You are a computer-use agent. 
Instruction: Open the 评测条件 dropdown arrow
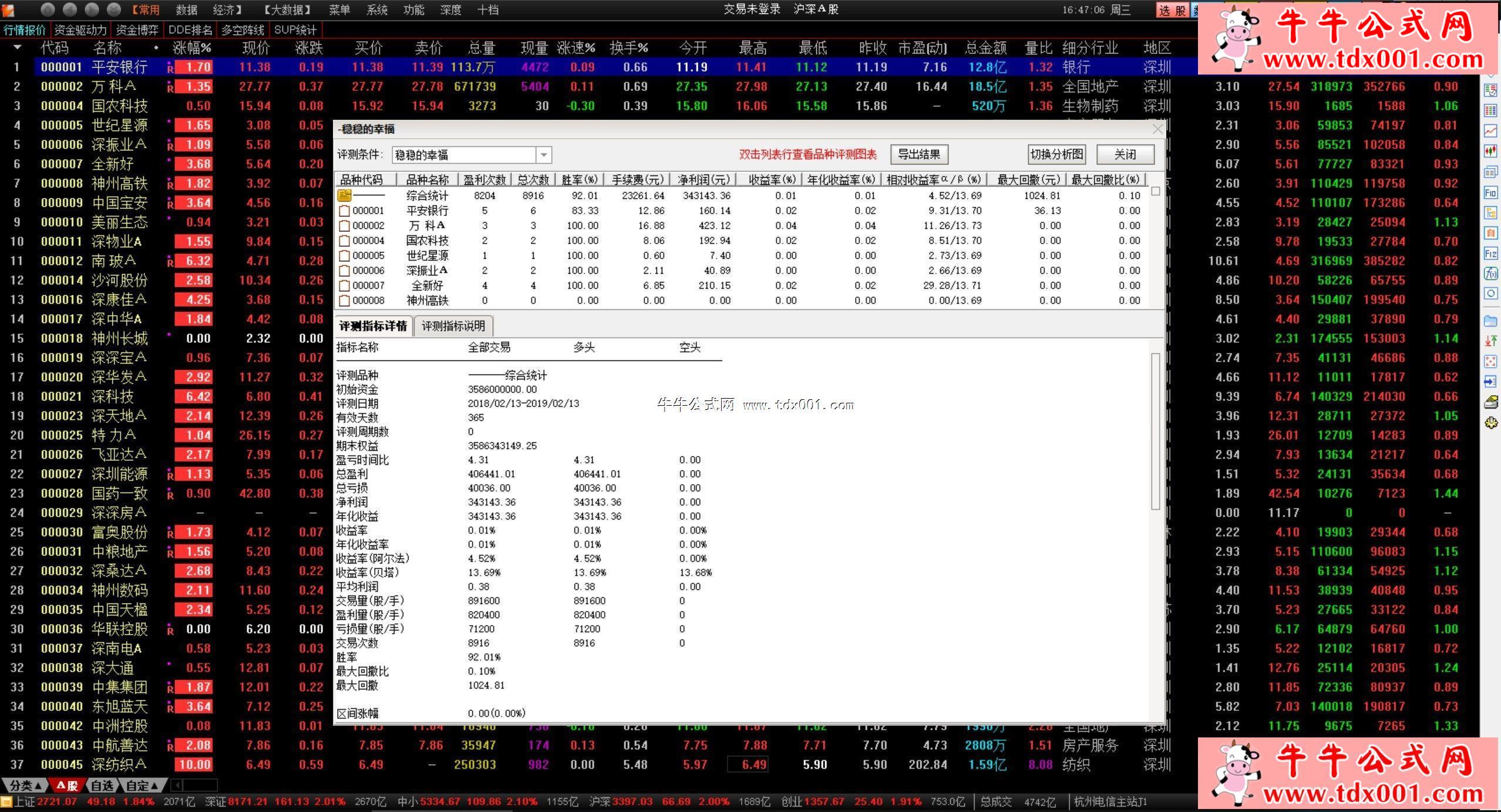544,155
